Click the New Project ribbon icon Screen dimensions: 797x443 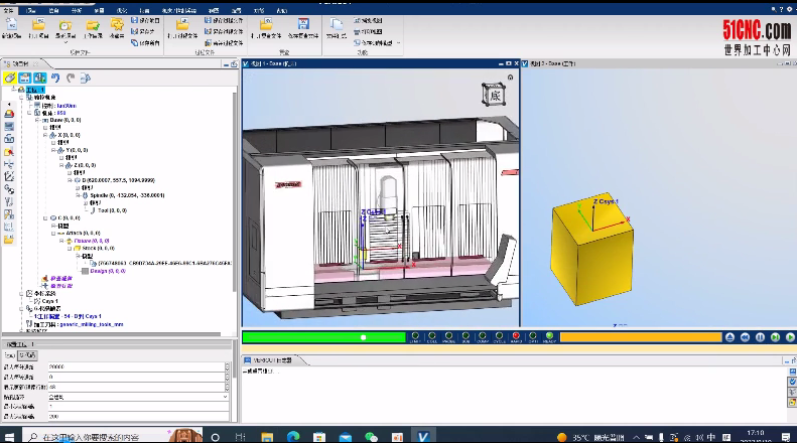pyautogui.click(x=11, y=25)
